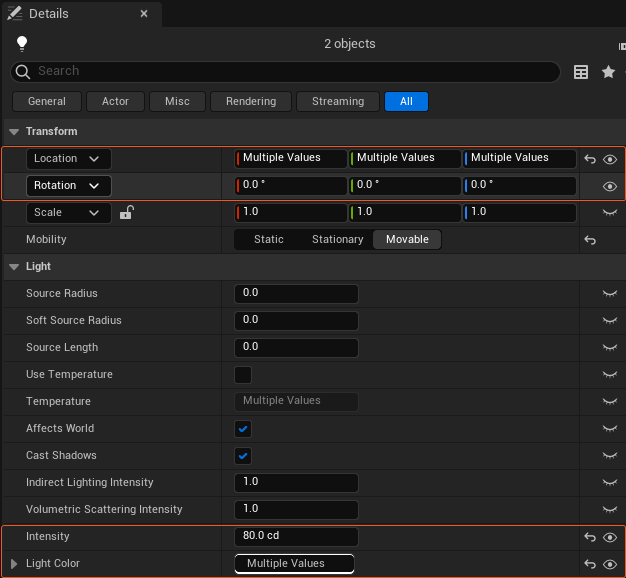Click the favorites star icon
626x578 pixels.
point(608,72)
